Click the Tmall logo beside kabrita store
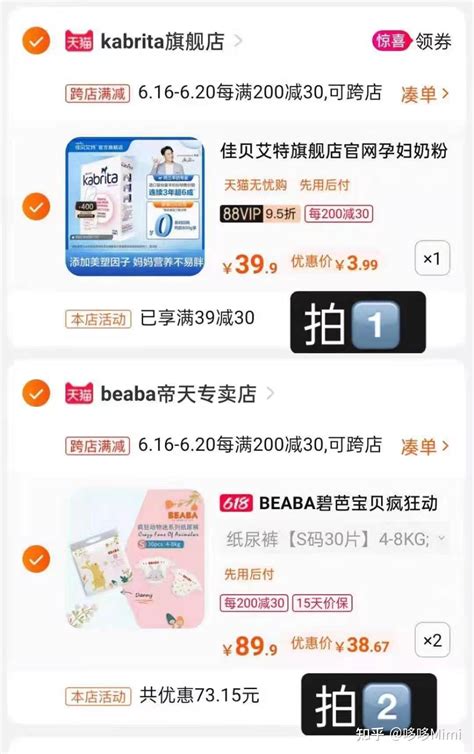This screenshot has width=474, height=754. [x=79, y=41]
